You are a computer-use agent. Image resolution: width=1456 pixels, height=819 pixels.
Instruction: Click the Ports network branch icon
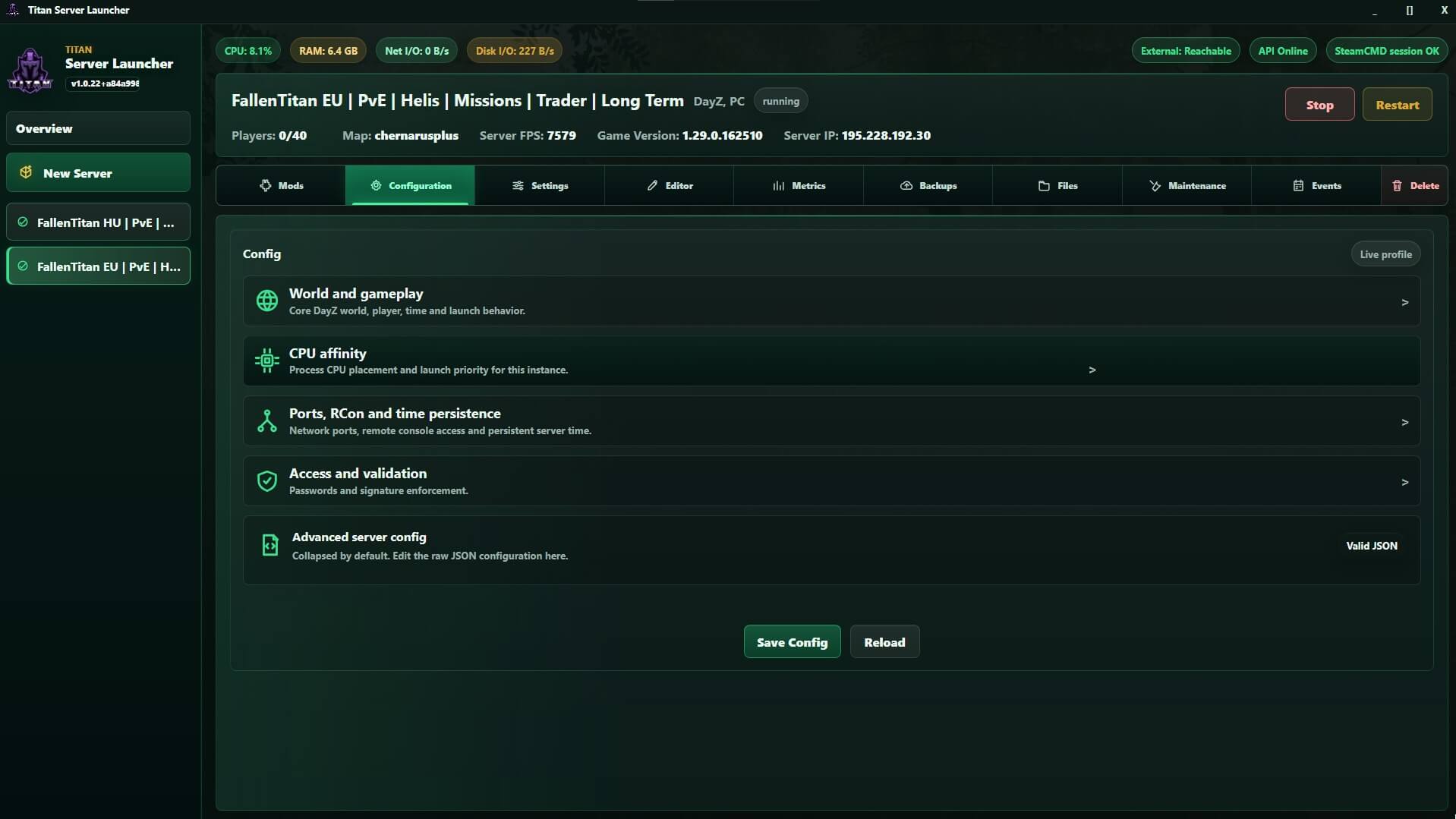[x=267, y=421]
